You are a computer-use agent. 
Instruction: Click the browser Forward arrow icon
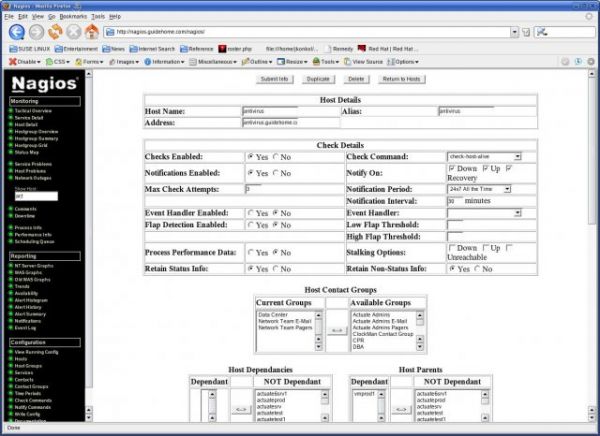point(38,32)
